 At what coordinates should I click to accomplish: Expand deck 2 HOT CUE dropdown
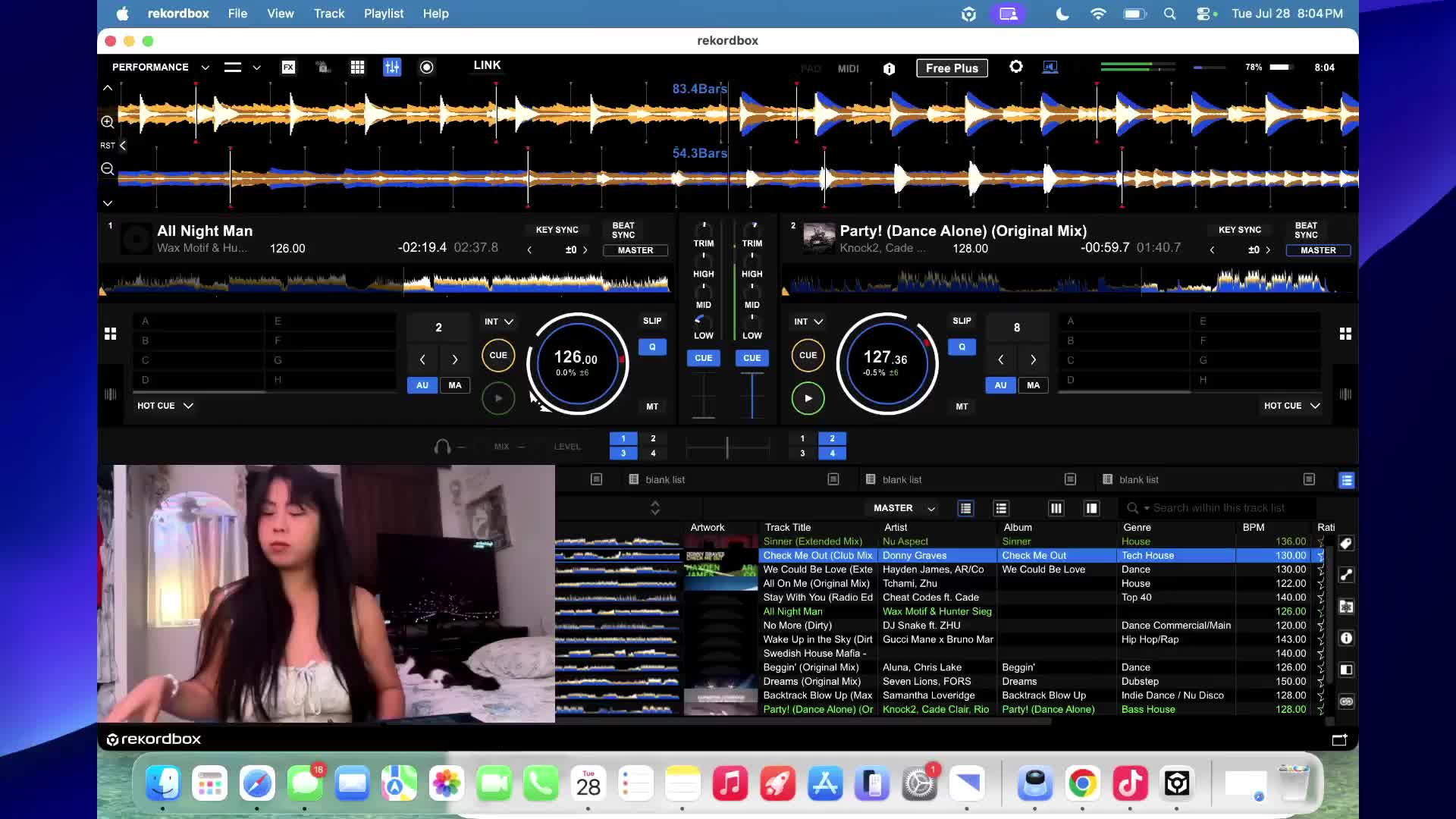[x=1292, y=406]
